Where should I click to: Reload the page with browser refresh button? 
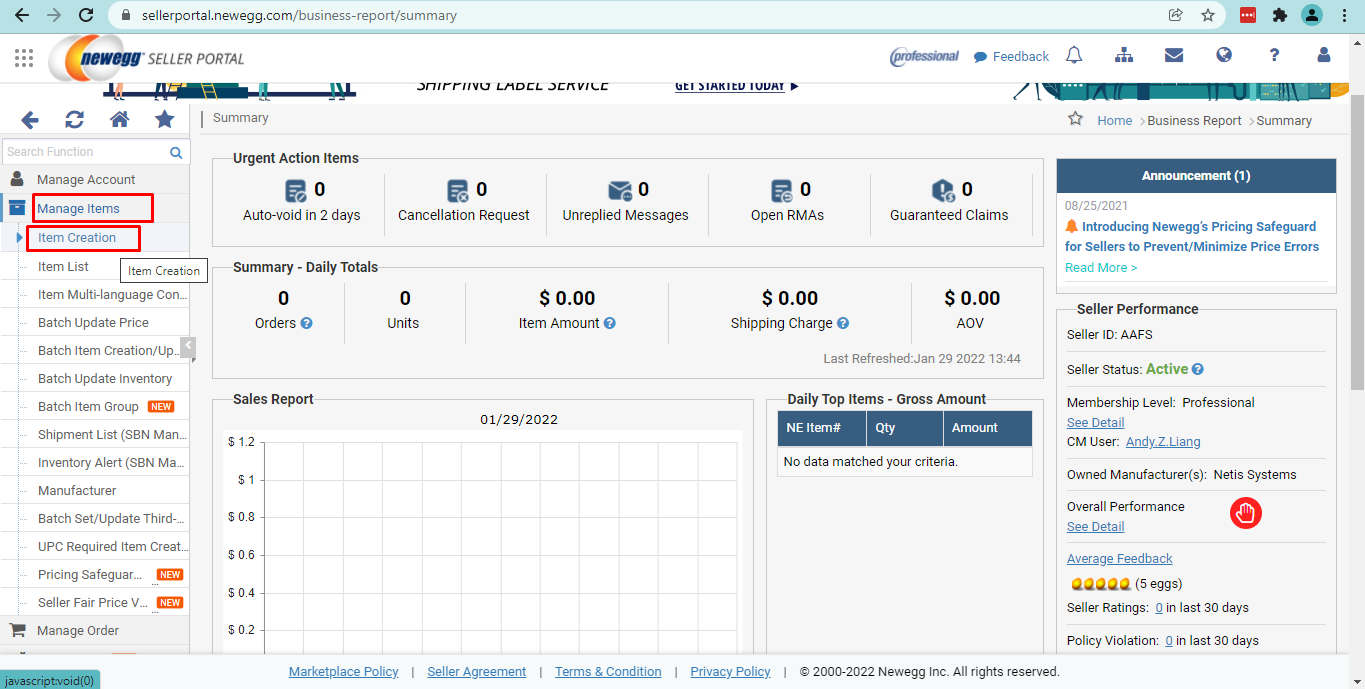(x=86, y=15)
